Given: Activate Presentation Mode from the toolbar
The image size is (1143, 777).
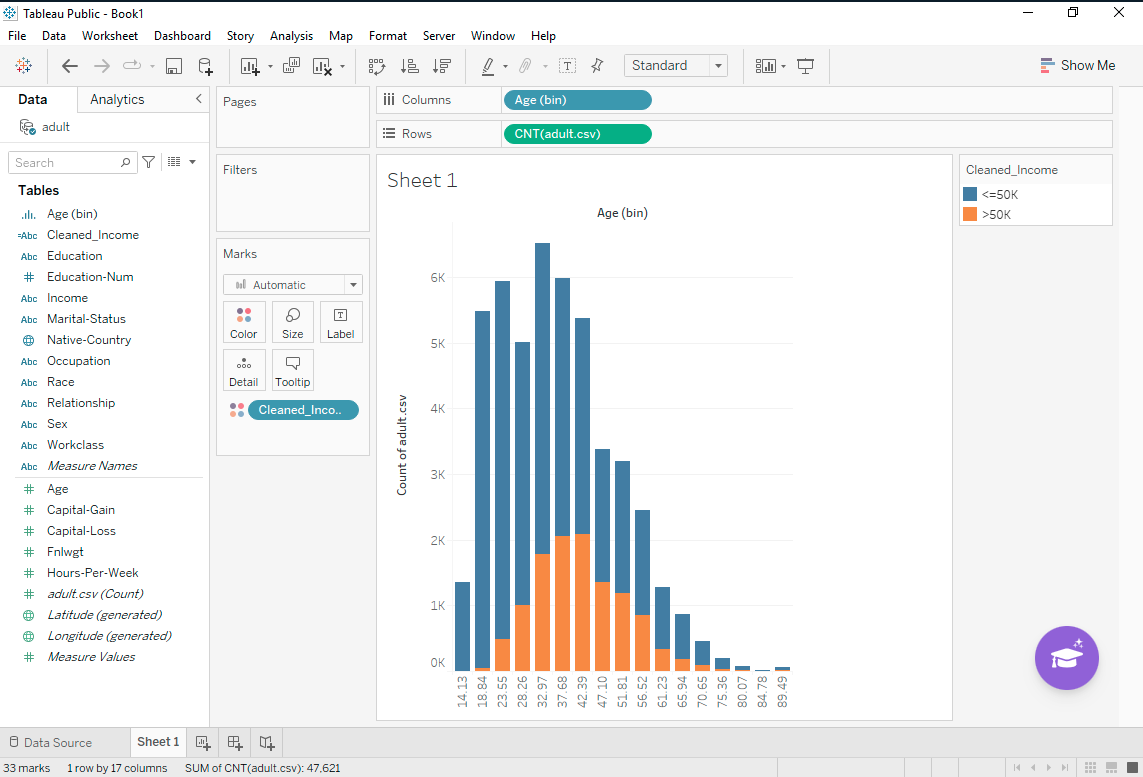Looking at the screenshot, I should (806, 65).
